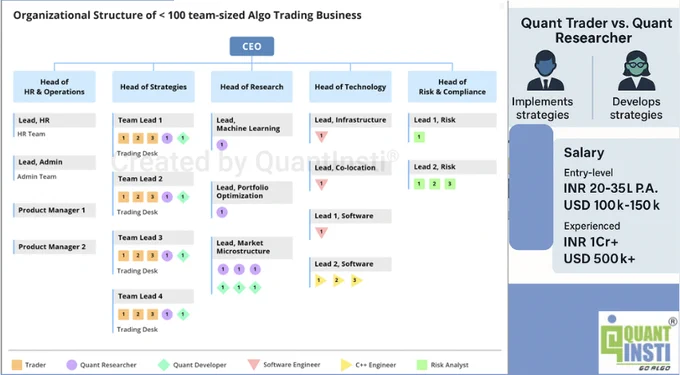This screenshot has height=375, width=680.
Task: Click green quant developer diamond under Team Lead 3
Action: click(183, 256)
